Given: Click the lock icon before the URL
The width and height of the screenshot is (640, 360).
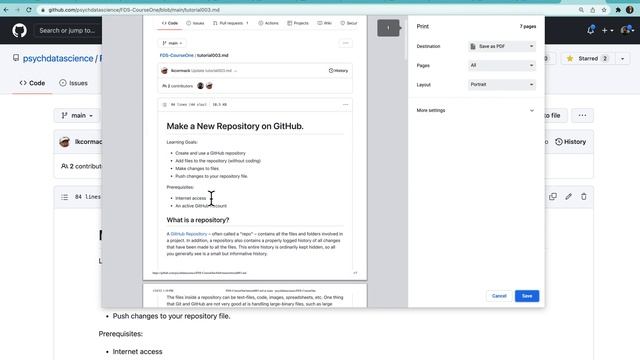Looking at the screenshot, I should 43,10.
